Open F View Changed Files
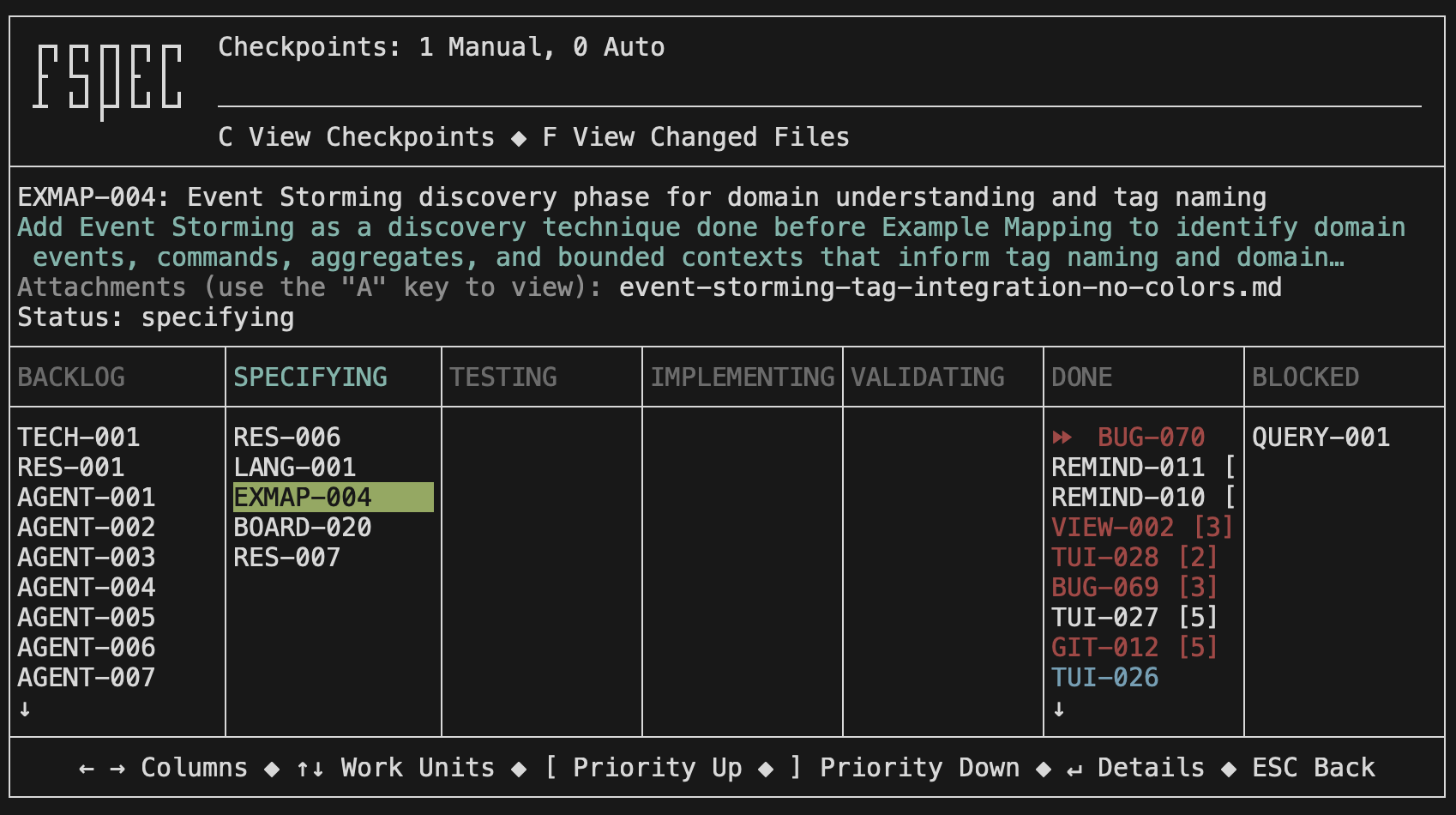Image resolution: width=1456 pixels, height=815 pixels. [695, 137]
